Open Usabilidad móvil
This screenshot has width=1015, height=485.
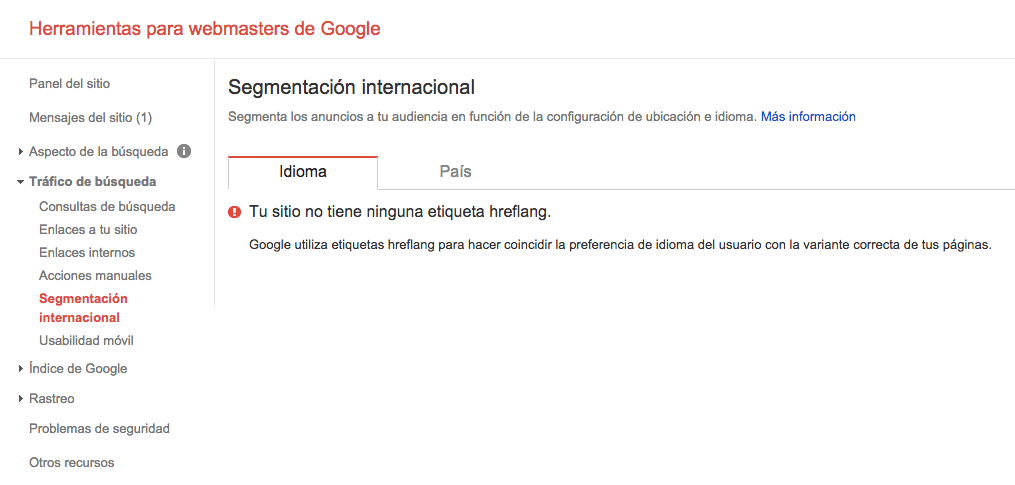pyautogui.click(x=86, y=341)
